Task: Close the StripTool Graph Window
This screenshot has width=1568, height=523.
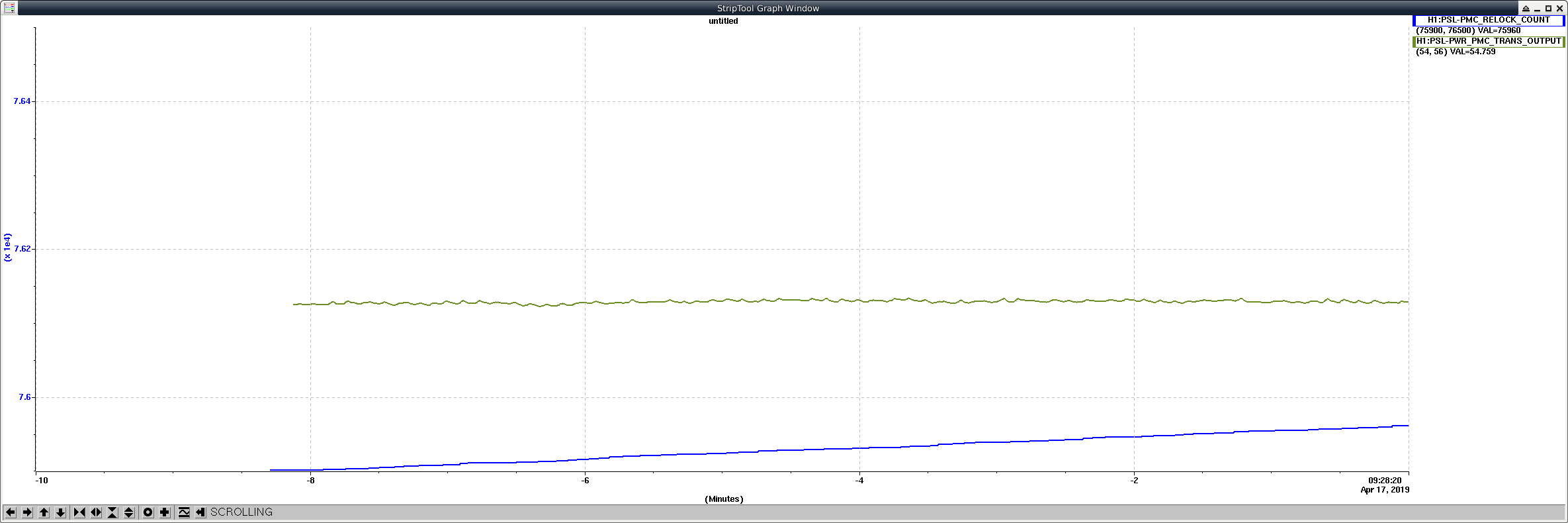Action: click(1559, 8)
